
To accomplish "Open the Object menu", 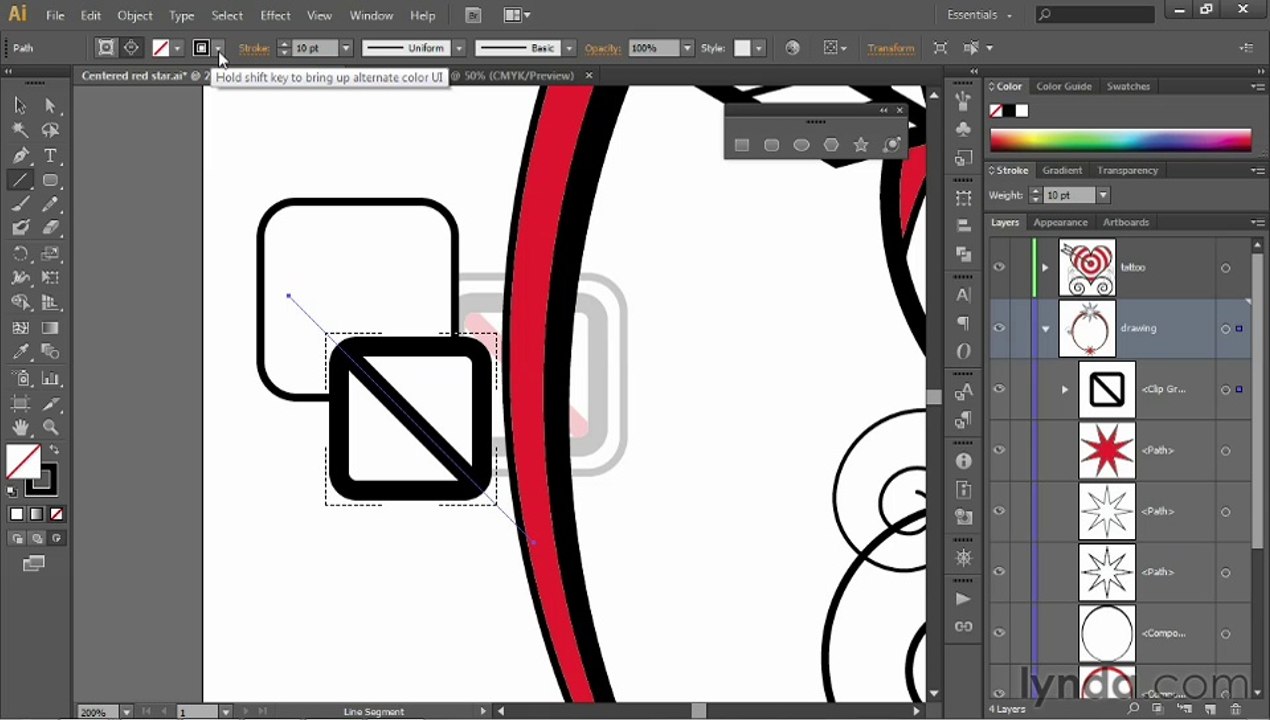I will [x=135, y=15].
